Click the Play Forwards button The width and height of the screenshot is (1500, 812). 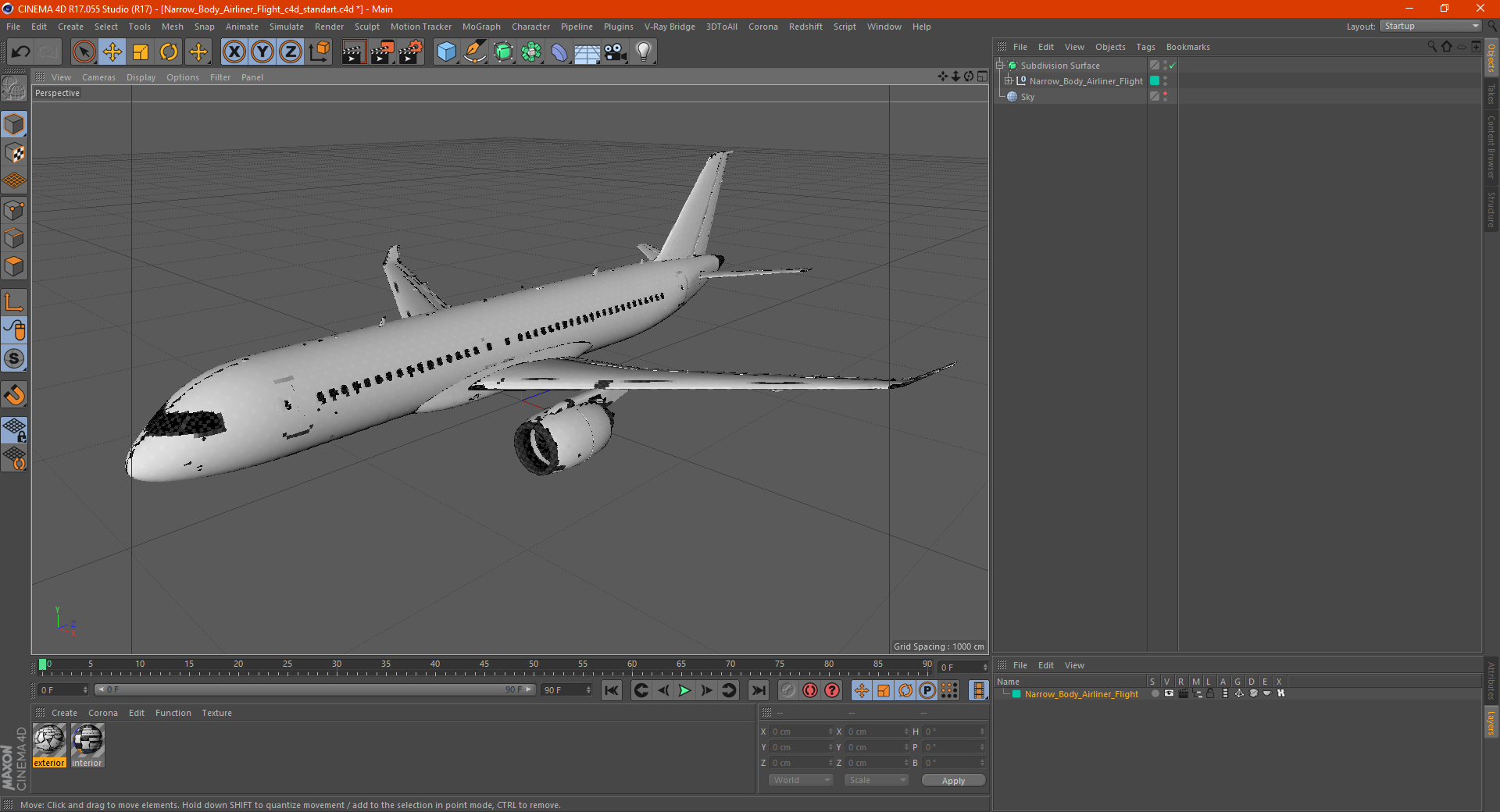(684, 690)
